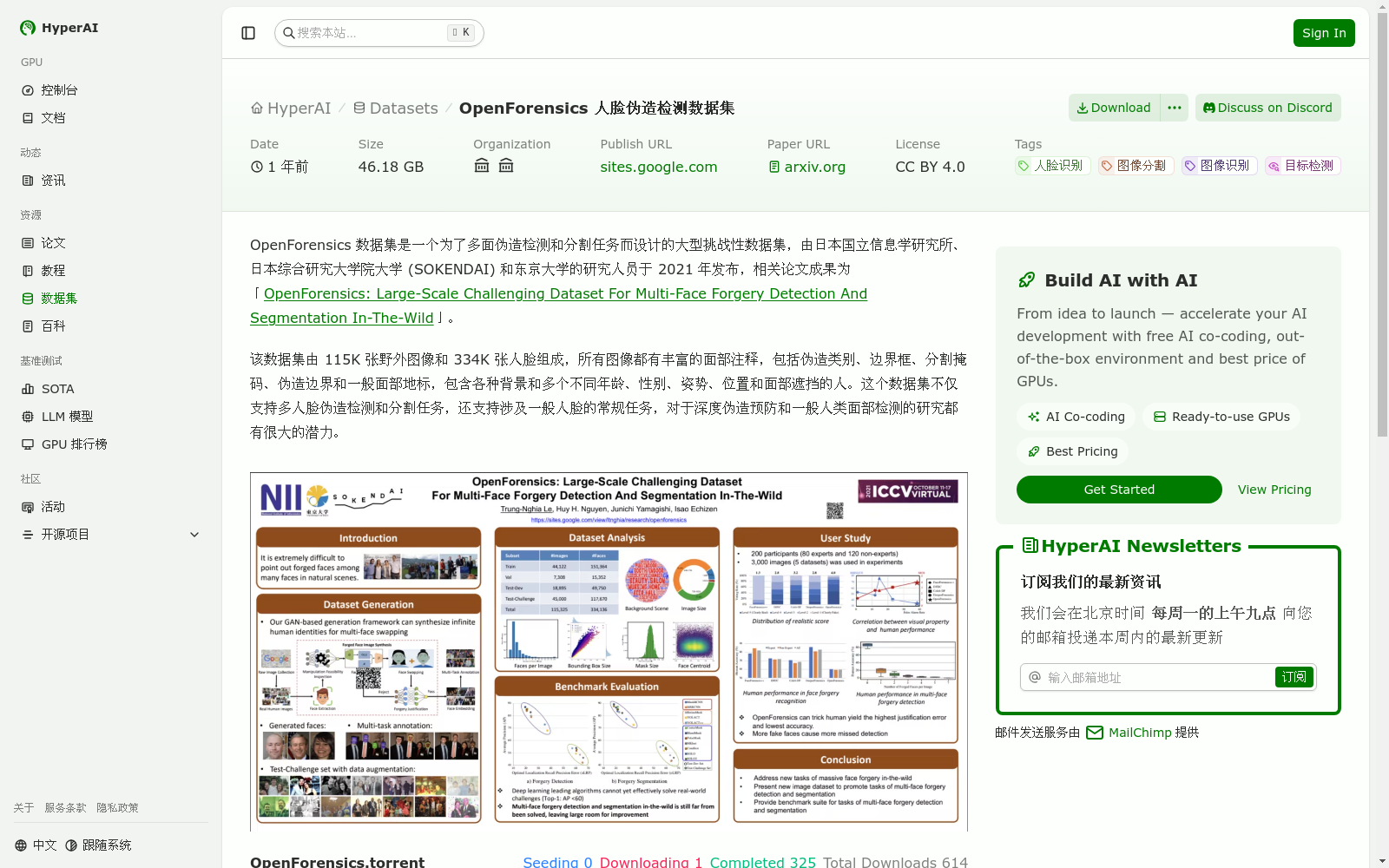
Task: Click the 图像识别 tag
Action: pyautogui.click(x=1218, y=166)
